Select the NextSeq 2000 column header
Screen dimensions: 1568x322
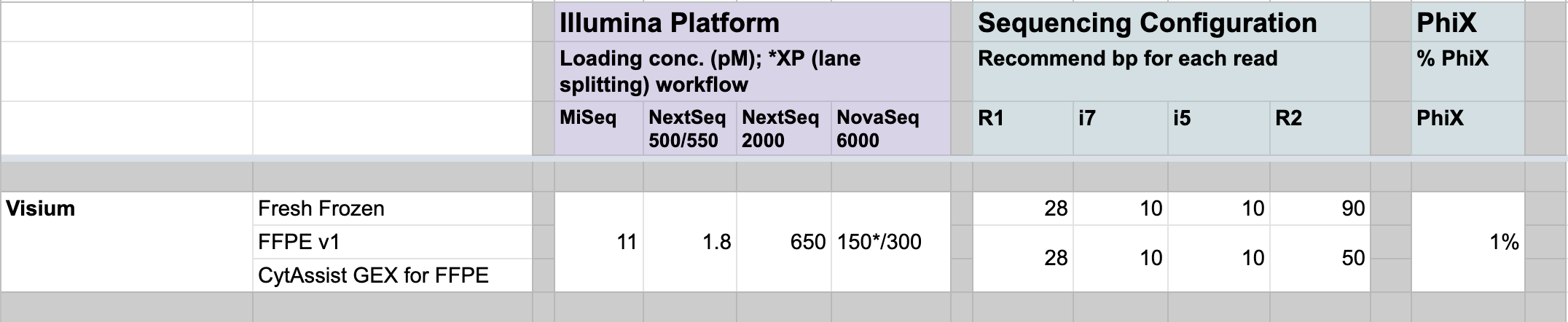pyautogui.click(x=784, y=128)
